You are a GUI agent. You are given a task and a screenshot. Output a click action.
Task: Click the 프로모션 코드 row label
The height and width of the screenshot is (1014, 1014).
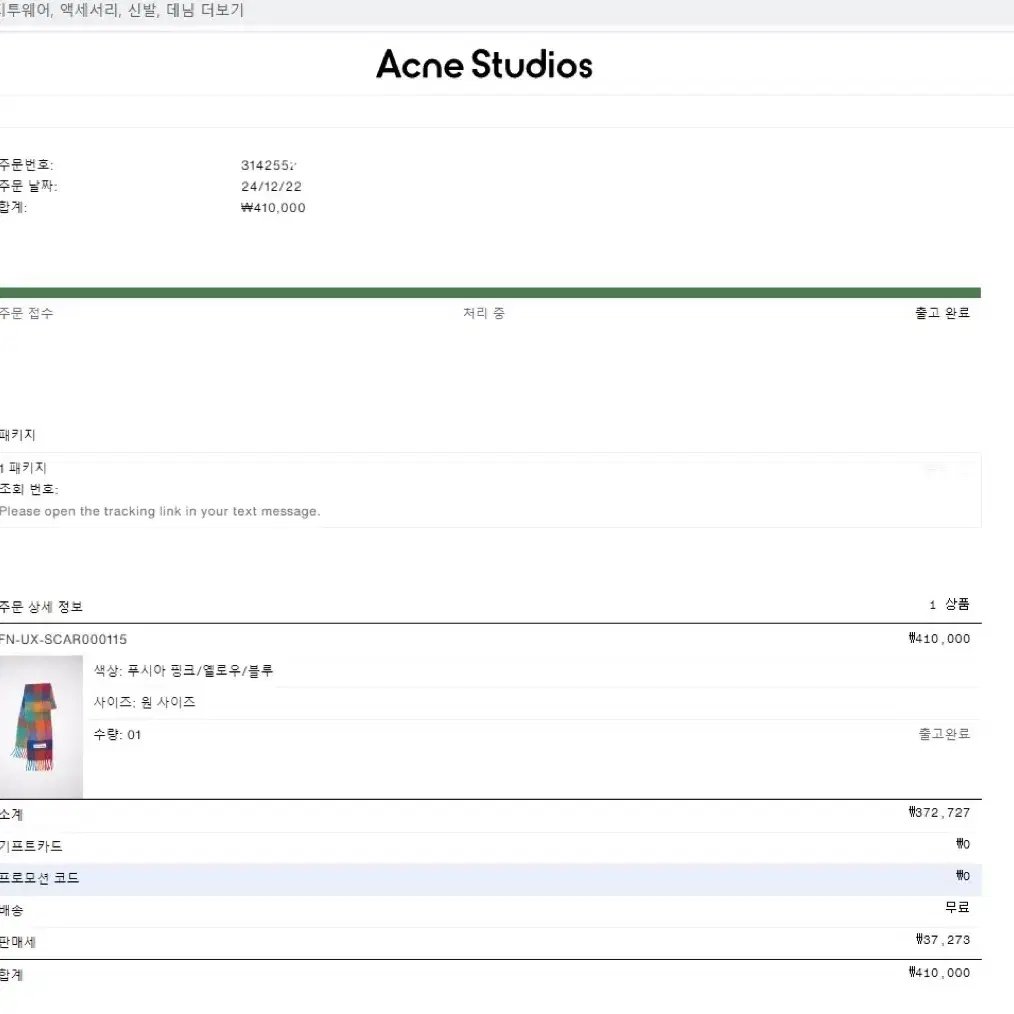[39, 878]
